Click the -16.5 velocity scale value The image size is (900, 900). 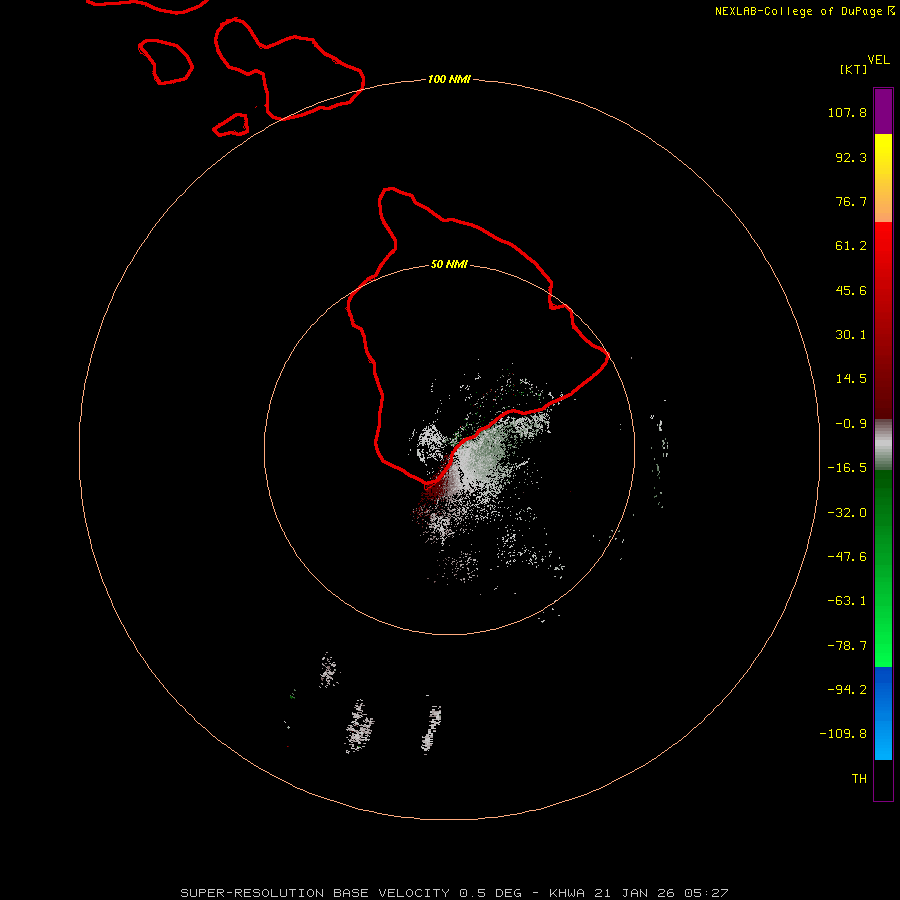point(847,468)
